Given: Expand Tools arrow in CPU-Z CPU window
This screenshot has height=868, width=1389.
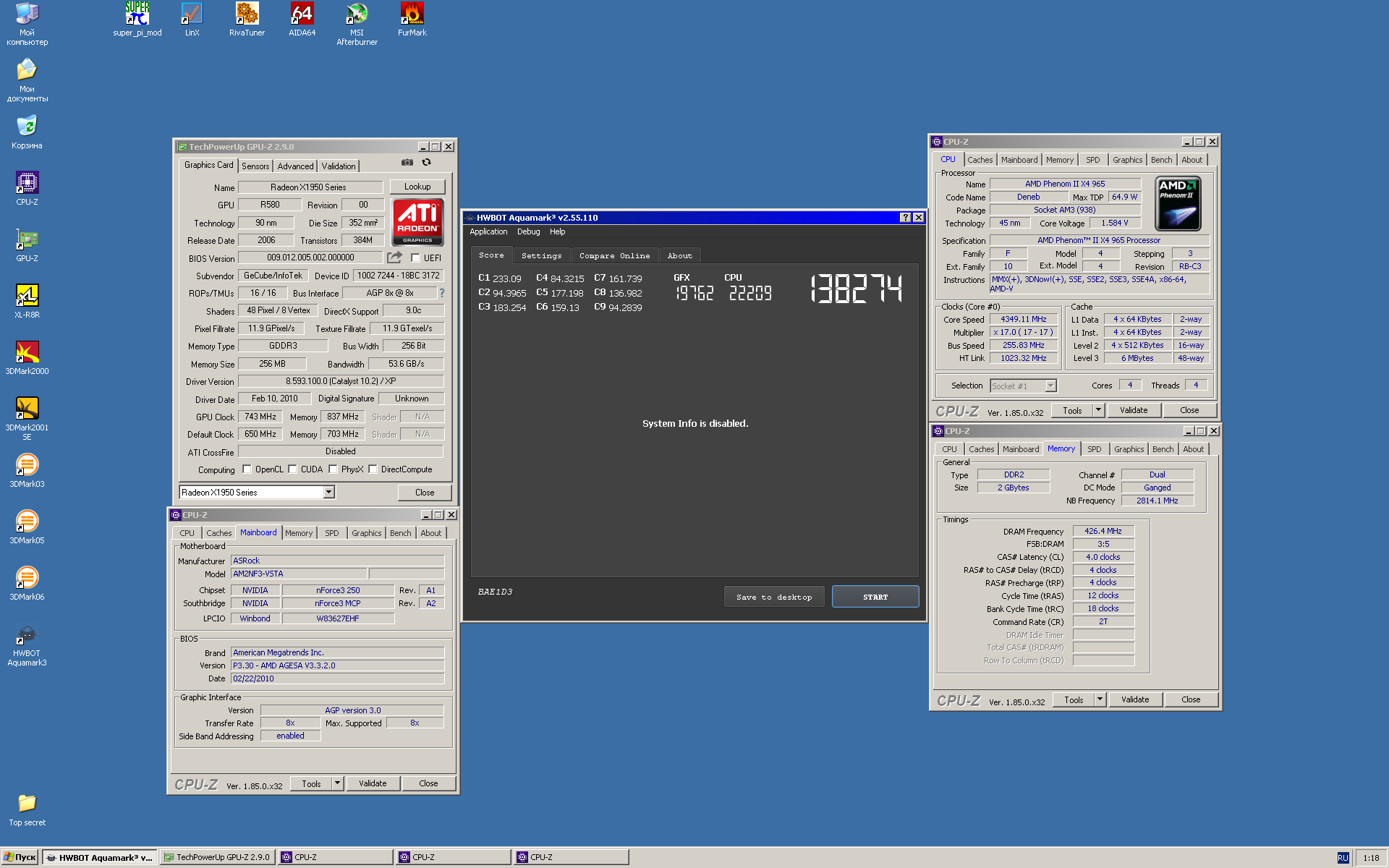Looking at the screenshot, I should (1098, 410).
